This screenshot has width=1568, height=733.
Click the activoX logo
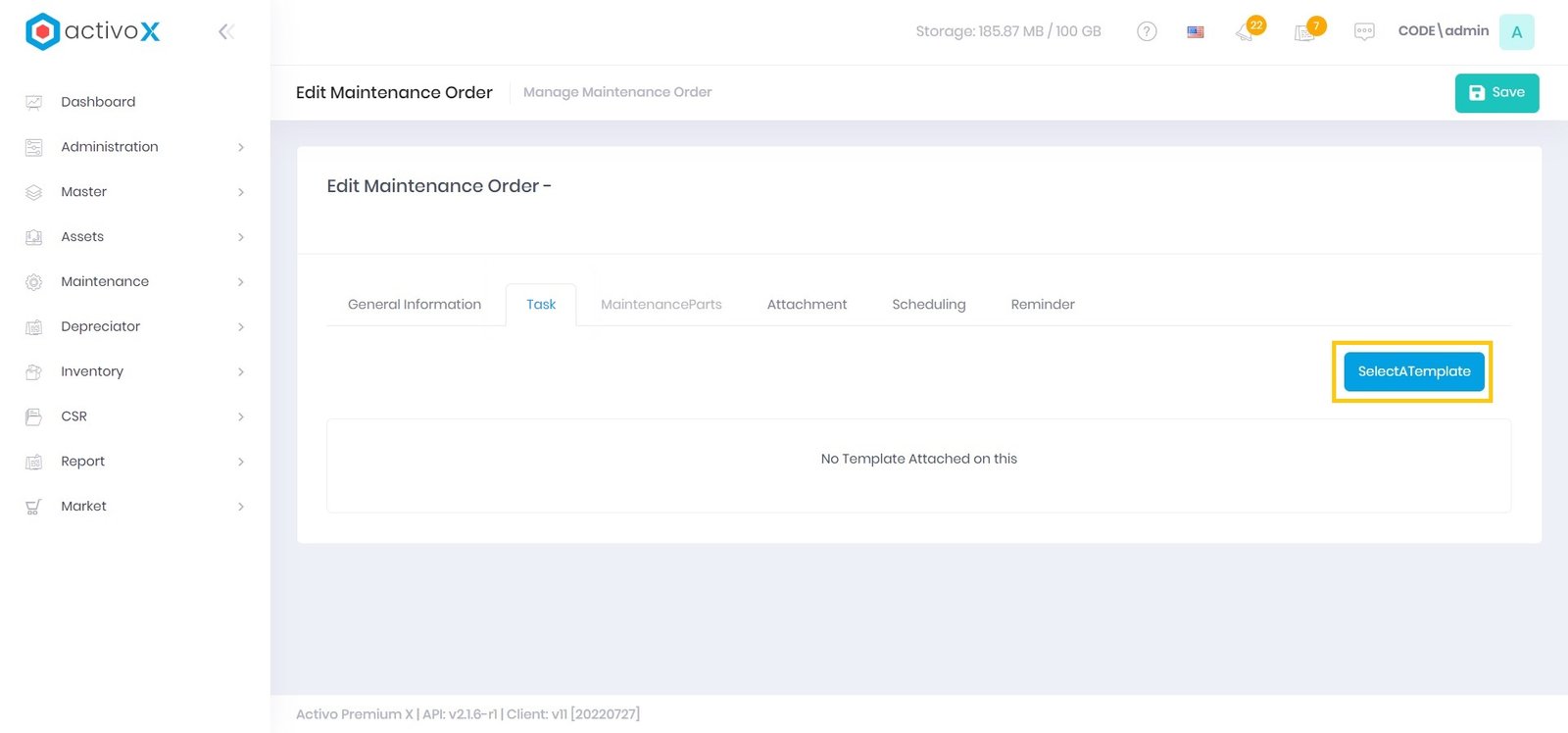[x=93, y=31]
